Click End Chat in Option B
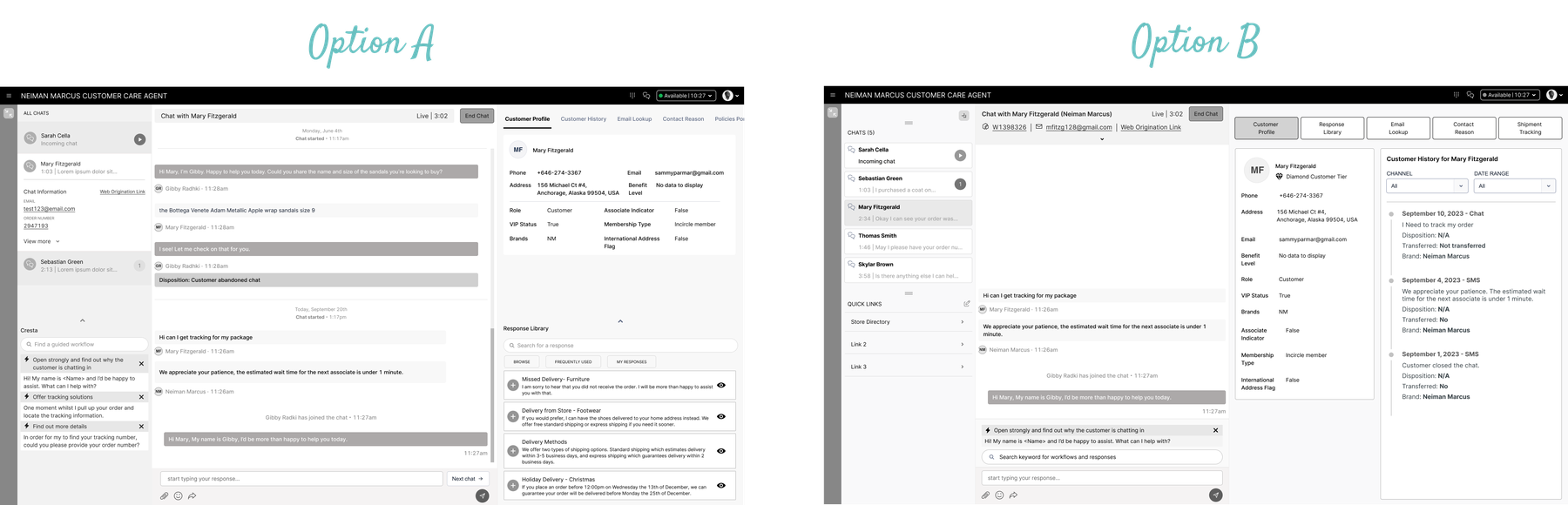Screen dimensions: 1568x505 coord(1206,114)
